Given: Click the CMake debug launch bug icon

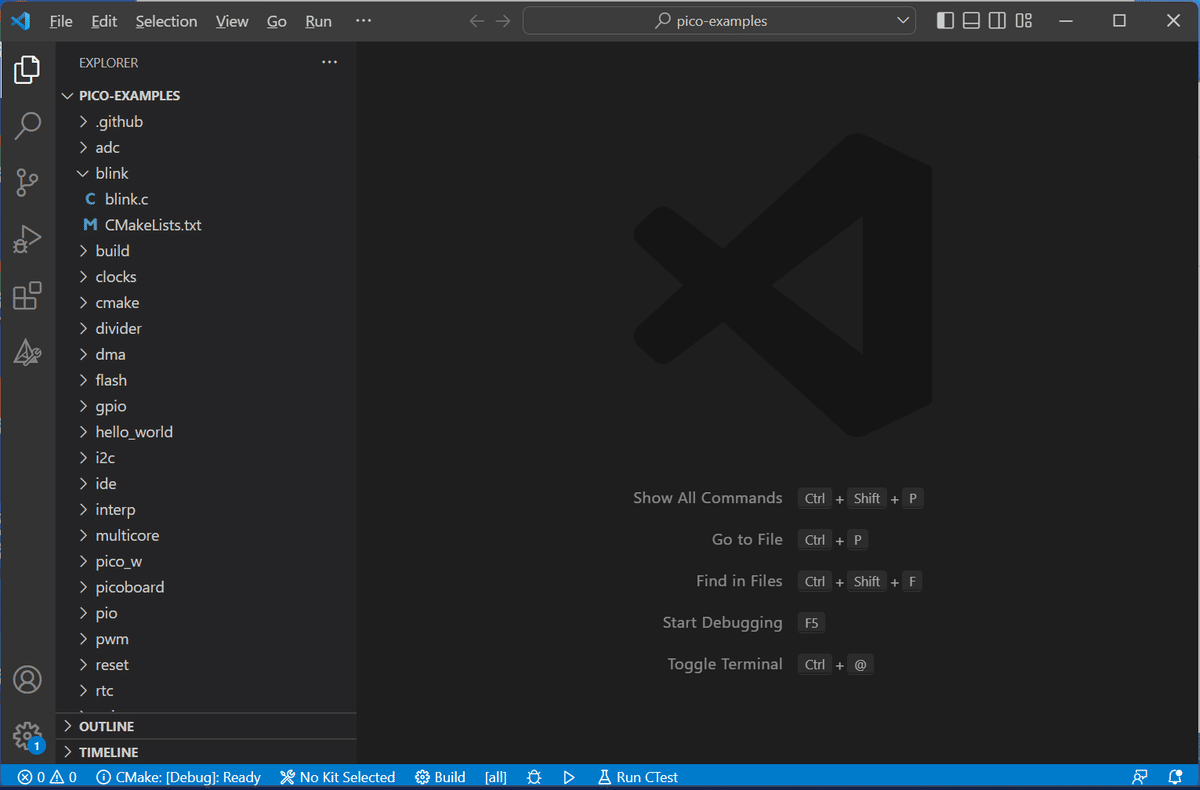Looking at the screenshot, I should click(x=534, y=777).
